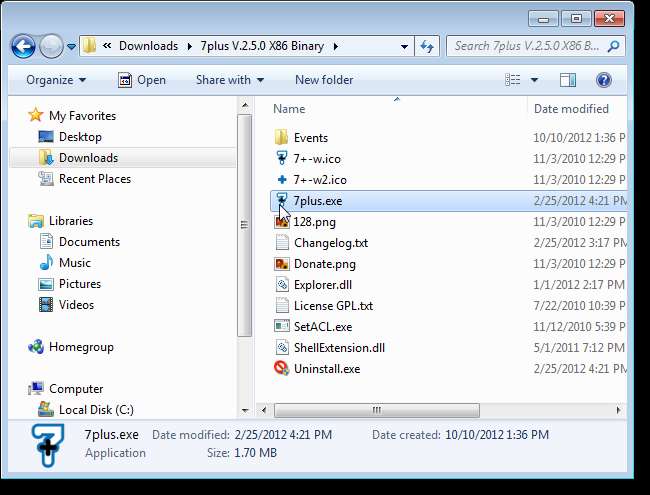Open the recent pages dropdown arrow
Viewport: 650px width, 495px height.
71,46
